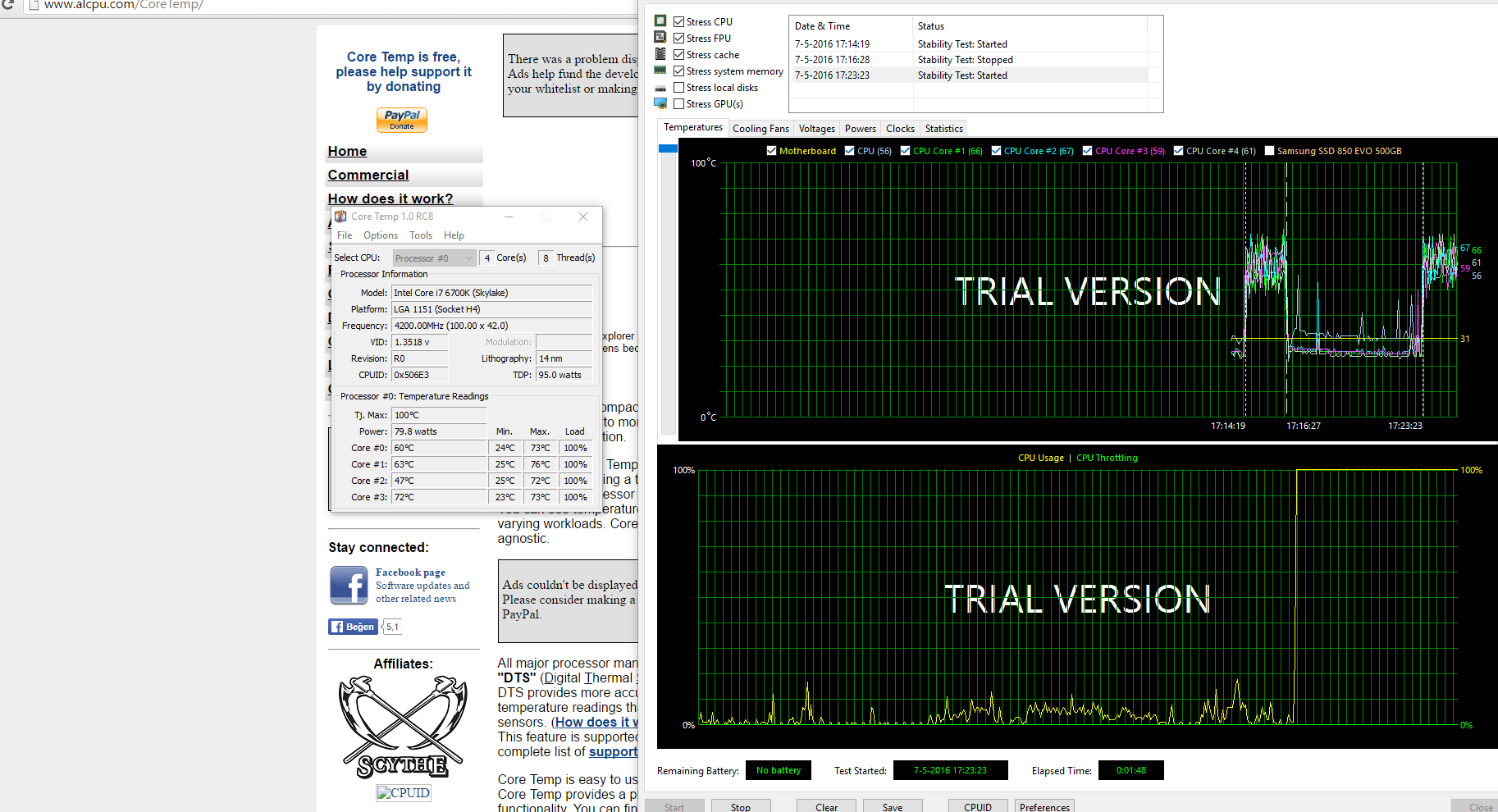Select the Stability Test Stopped log row

(968, 60)
